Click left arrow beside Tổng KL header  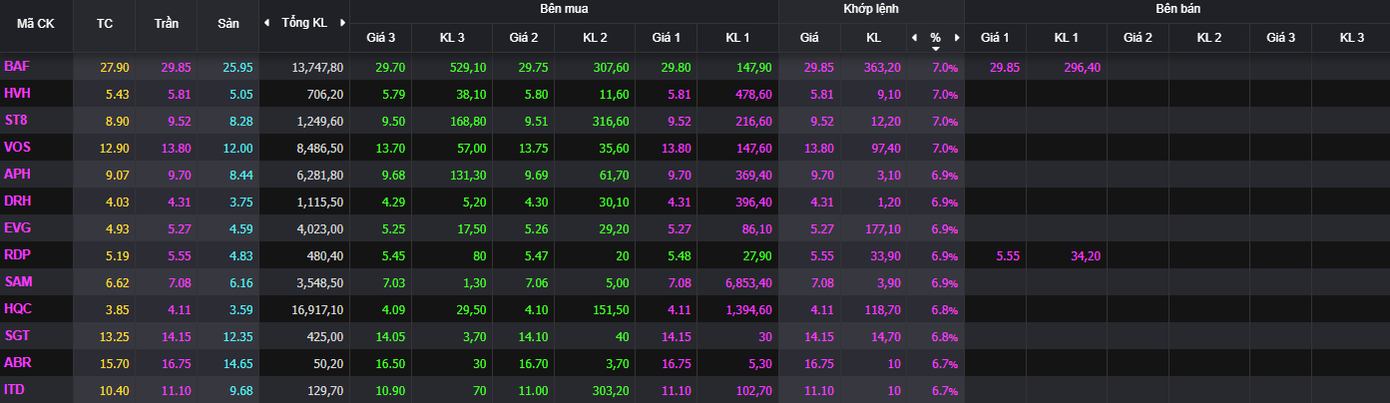(266, 22)
